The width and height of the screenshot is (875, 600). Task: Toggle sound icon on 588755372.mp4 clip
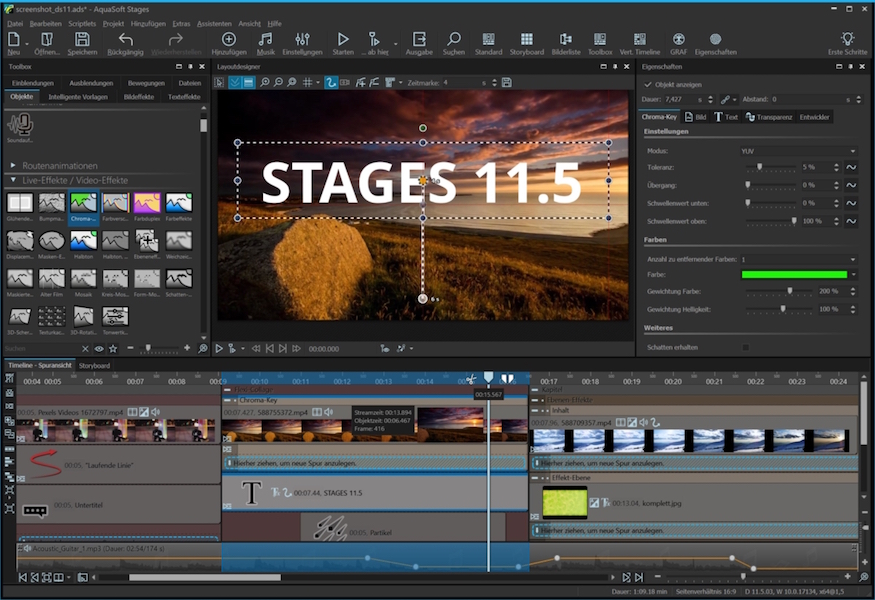[x=329, y=412]
